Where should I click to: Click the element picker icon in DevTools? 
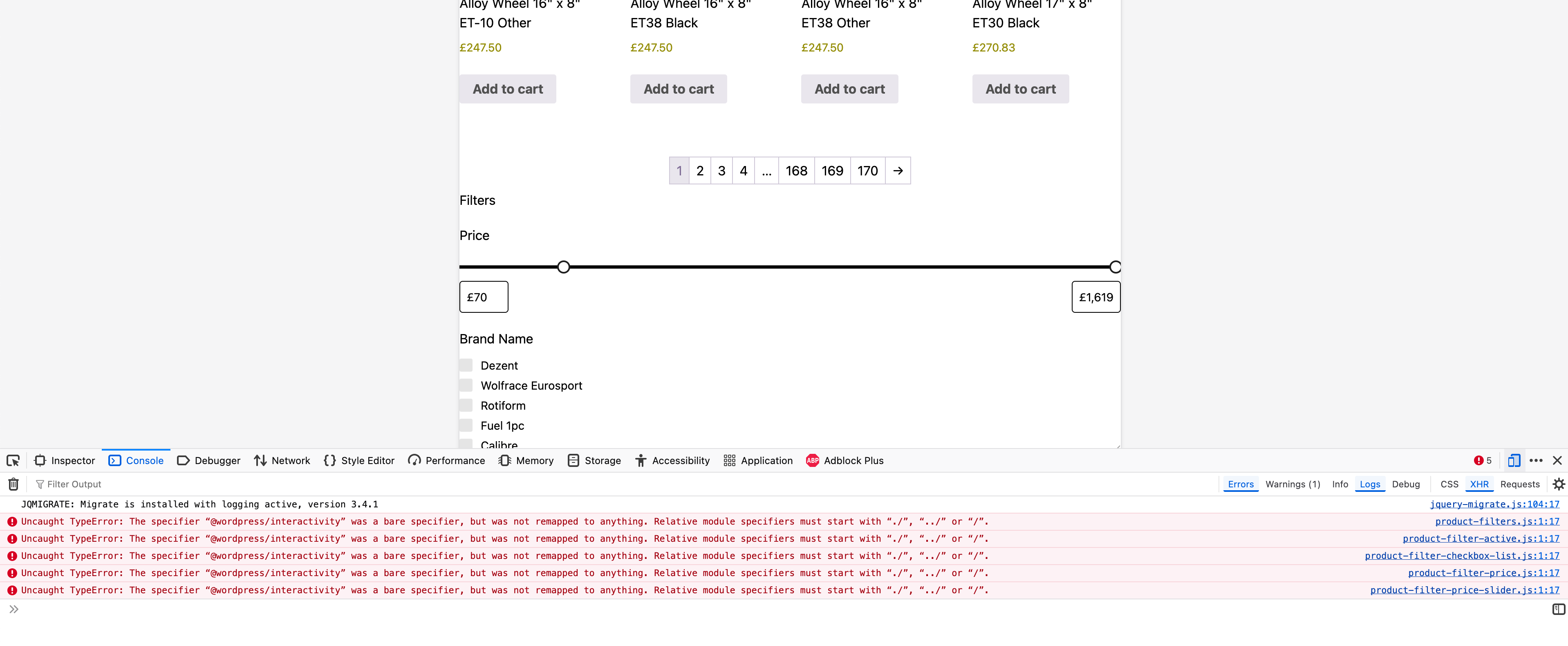click(x=13, y=461)
